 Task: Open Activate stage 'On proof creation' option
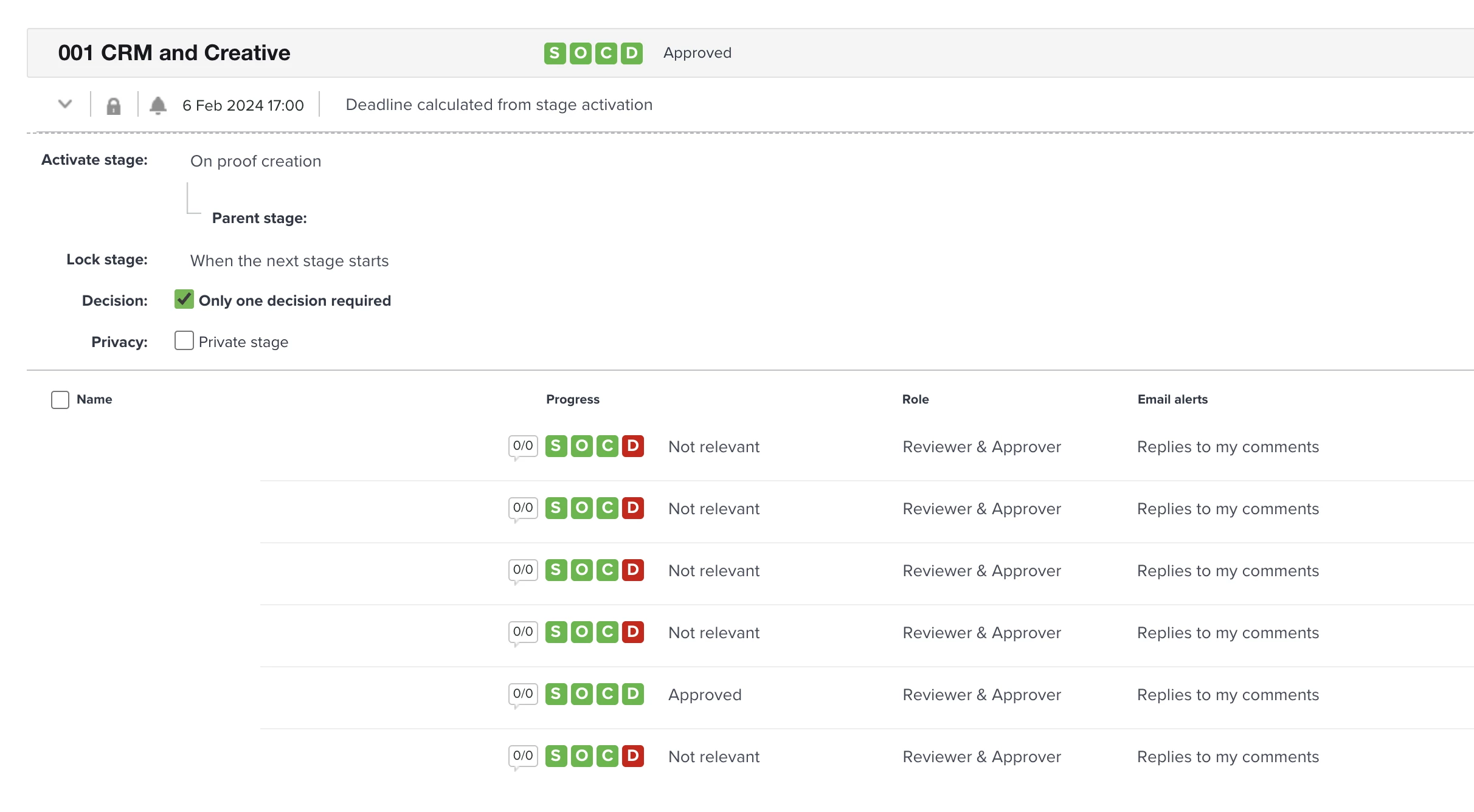tap(255, 161)
